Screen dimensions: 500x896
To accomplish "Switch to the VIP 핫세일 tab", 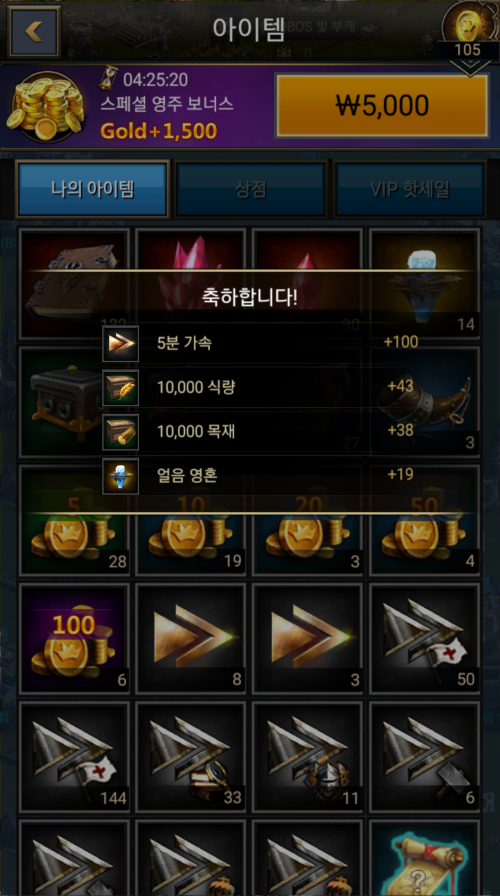I will [410, 190].
